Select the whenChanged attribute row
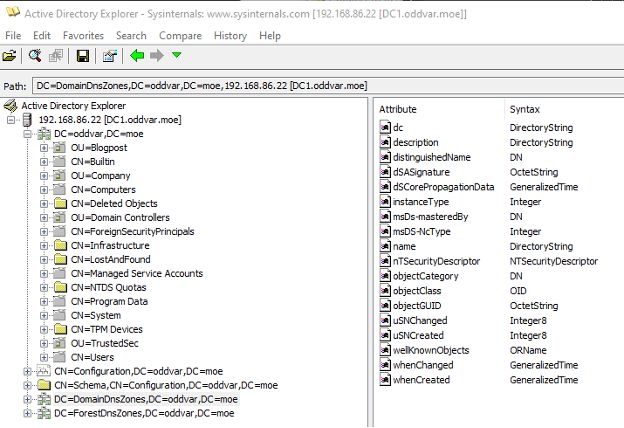The height and width of the screenshot is (428, 624). [x=423, y=365]
